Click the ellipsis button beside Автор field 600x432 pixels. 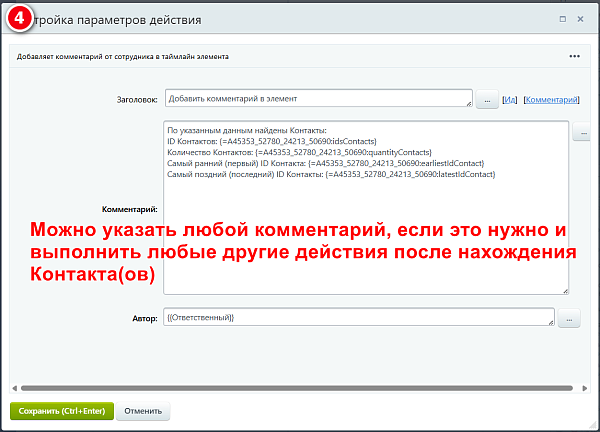(569, 319)
